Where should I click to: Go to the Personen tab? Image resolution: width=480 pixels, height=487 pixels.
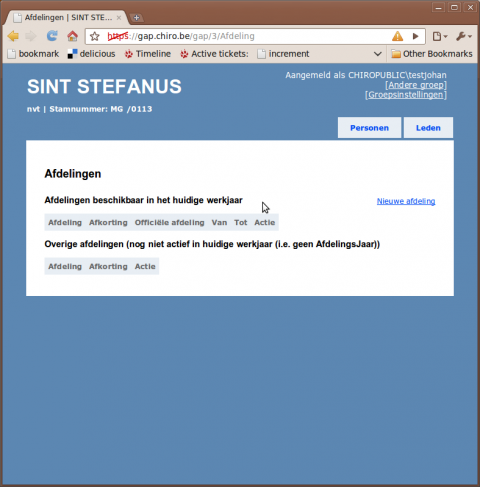369,128
